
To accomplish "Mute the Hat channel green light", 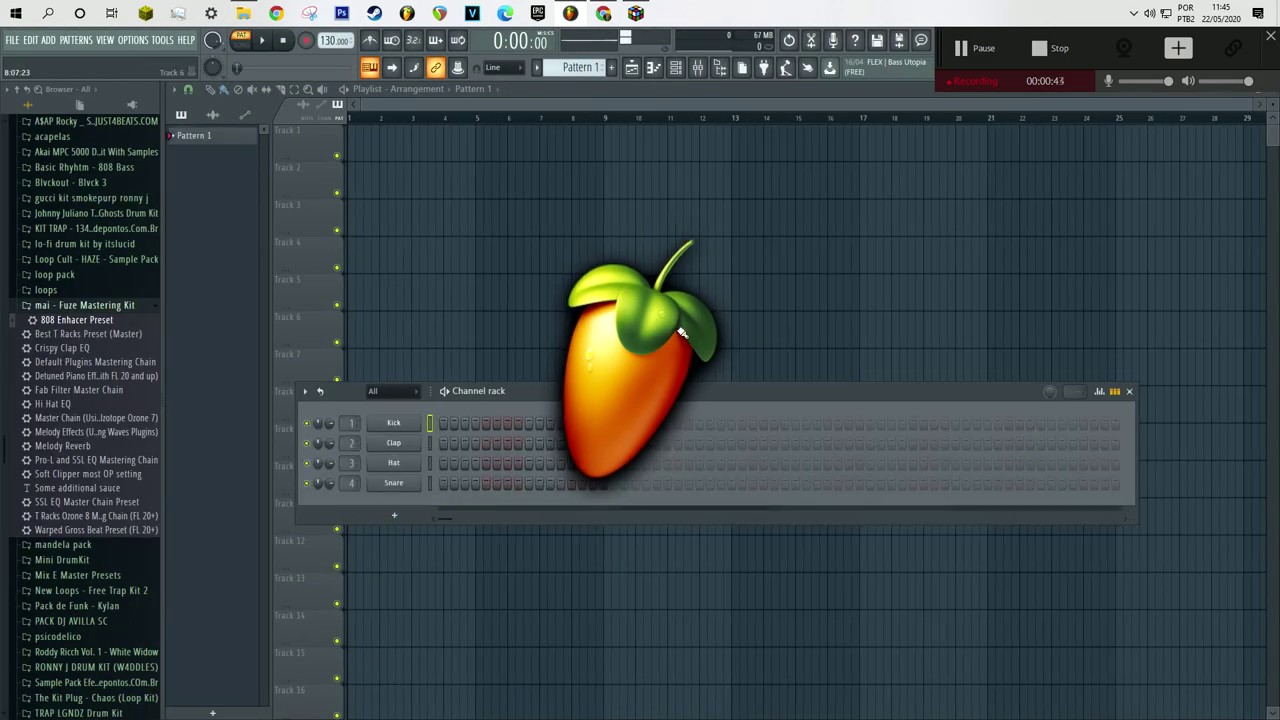I will tap(307, 463).
